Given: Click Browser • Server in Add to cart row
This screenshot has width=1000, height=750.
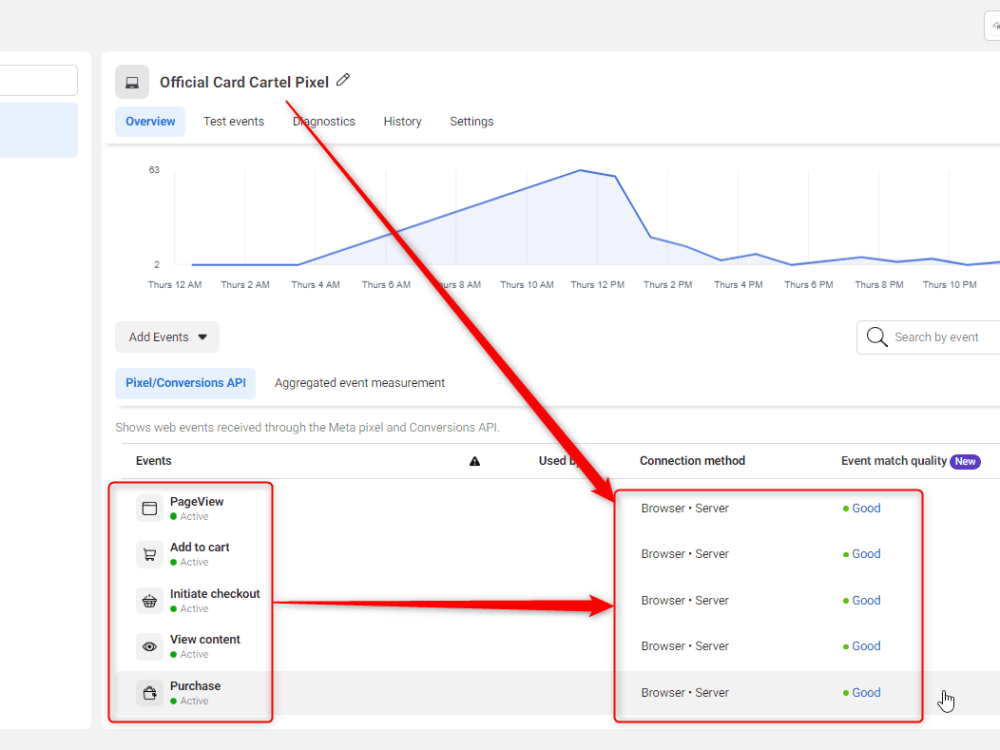Looking at the screenshot, I should [685, 554].
